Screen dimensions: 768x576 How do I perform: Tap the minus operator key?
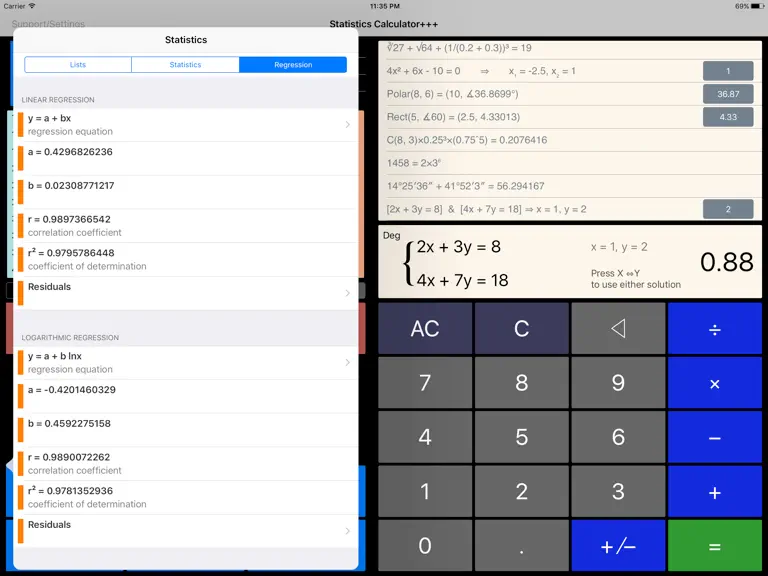coord(715,437)
